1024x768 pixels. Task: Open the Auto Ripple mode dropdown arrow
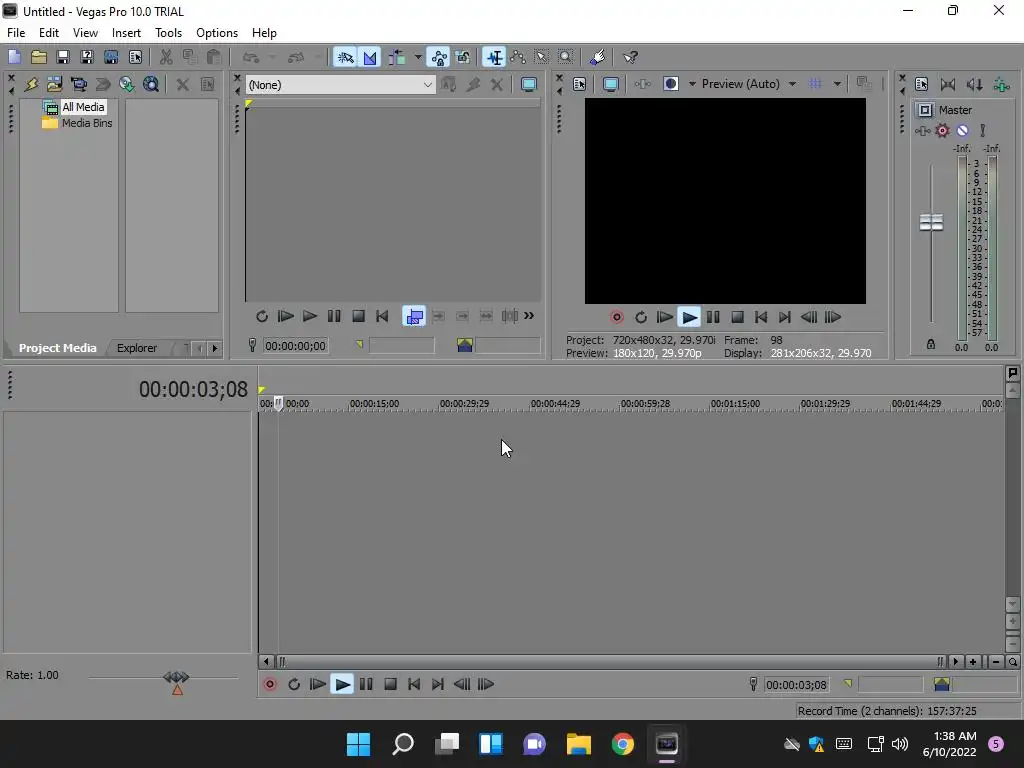click(417, 57)
